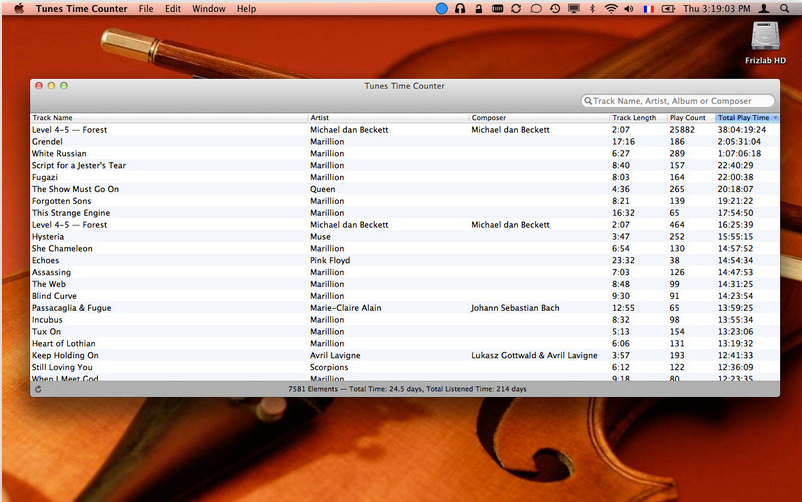Select the Blind Curve row
Image resolution: width=802 pixels, height=502 pixels.
tap(405, 296)
